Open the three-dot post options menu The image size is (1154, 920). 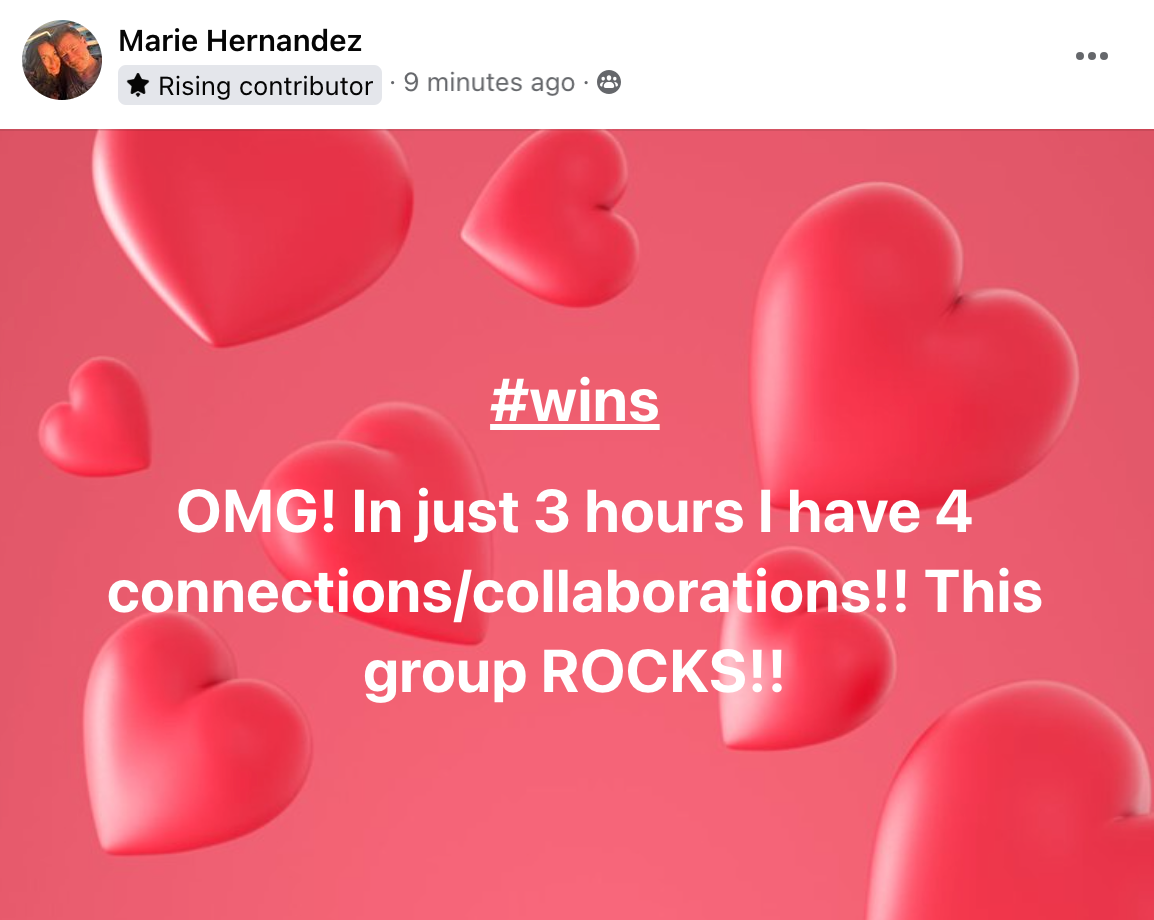[1091, 56]
